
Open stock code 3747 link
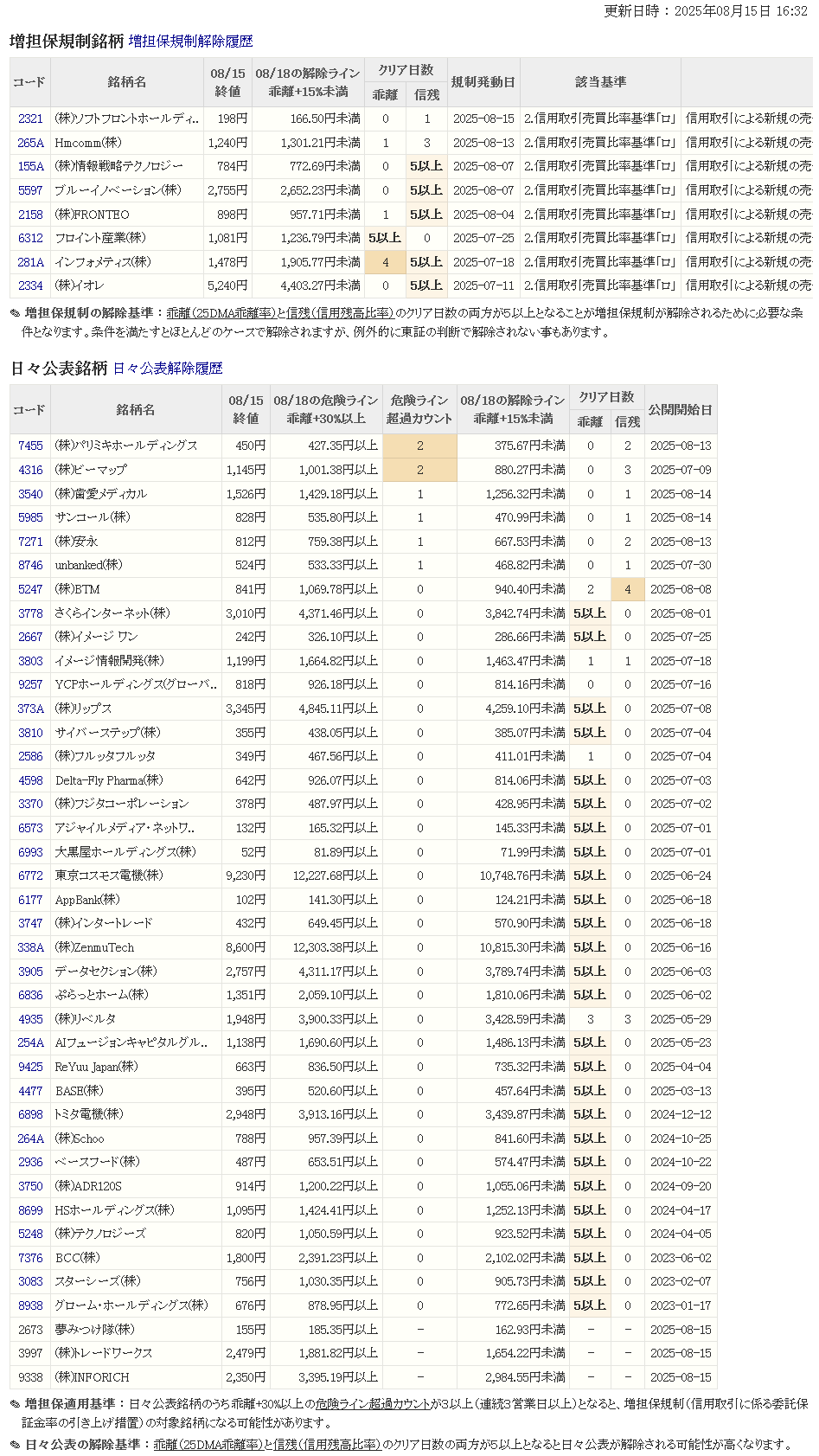coord(30,923)
